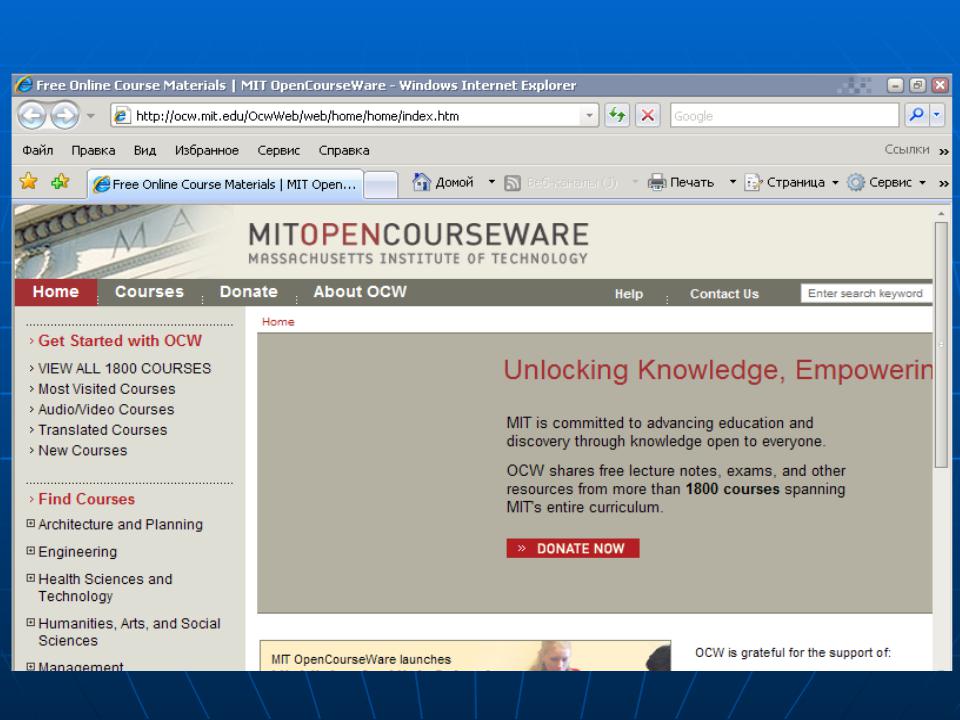This screenshot has width=960, height=720.
Task: Click the scrollbar up arrow
Action: click(x=941, y=213)
